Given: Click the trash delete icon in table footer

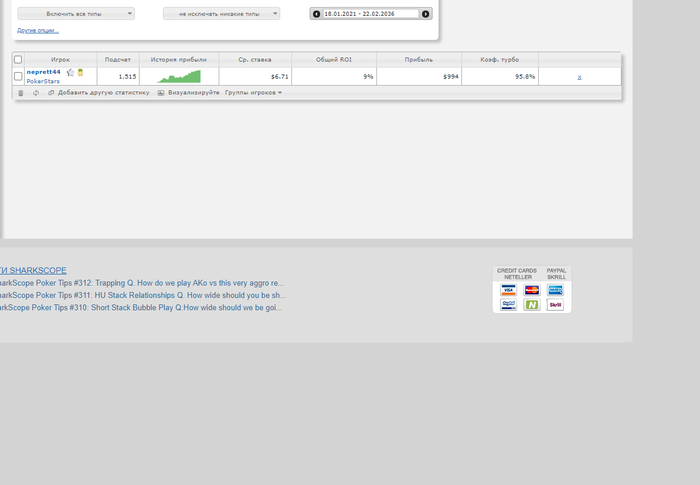Looking at the screenshot, I should (x=21, y=93).
